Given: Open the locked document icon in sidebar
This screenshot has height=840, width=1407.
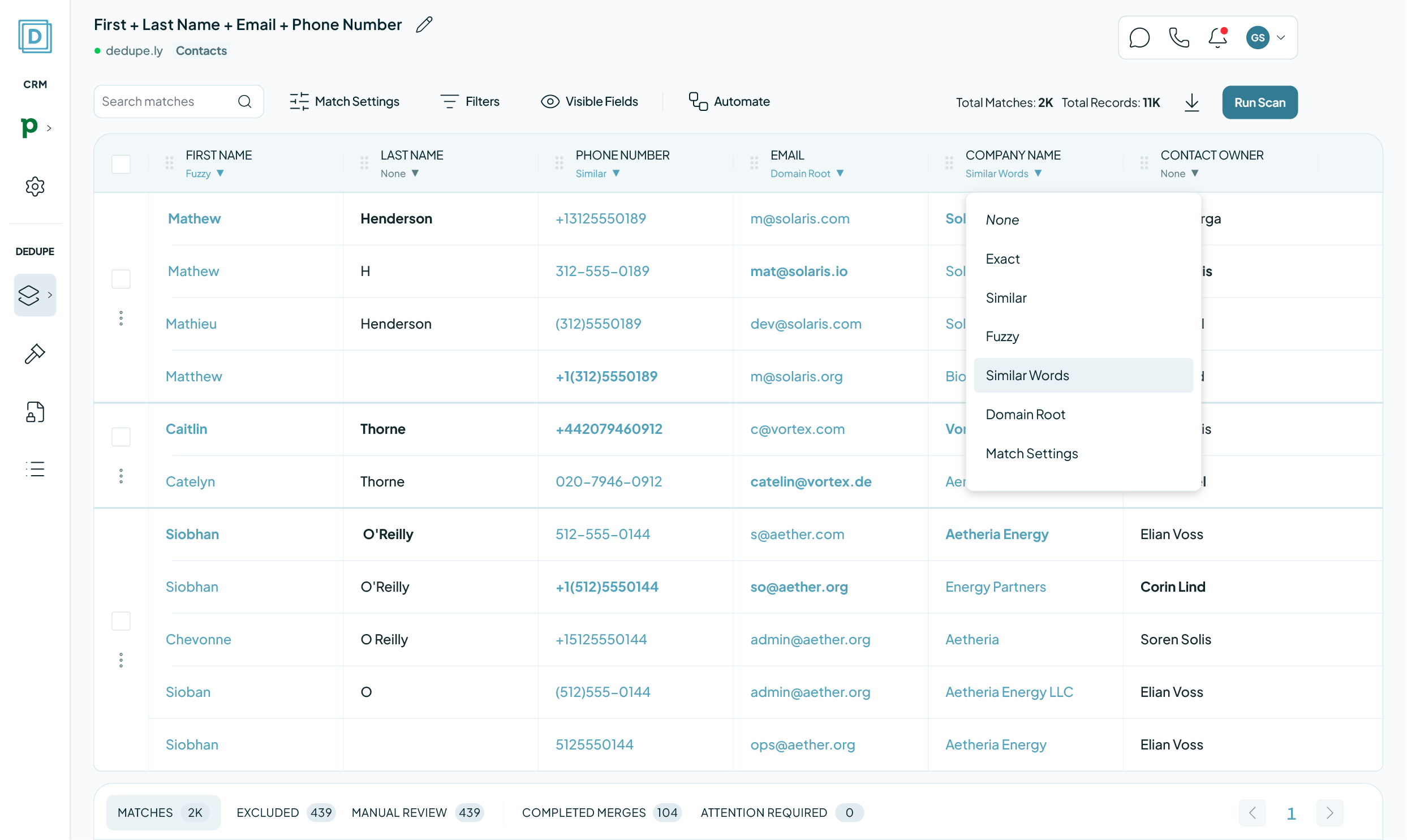Looking at the screenshot, I should pyautogui.click(x=35, y=412).
